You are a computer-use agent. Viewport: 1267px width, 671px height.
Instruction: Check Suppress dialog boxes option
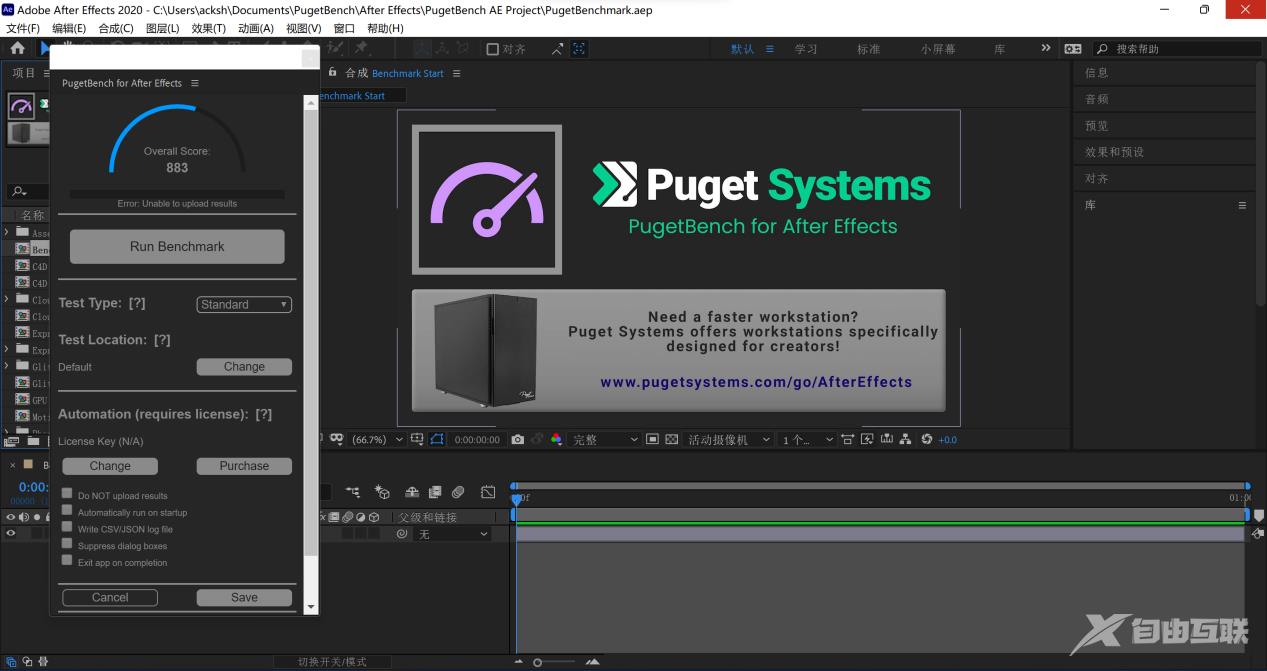(67, 543)
